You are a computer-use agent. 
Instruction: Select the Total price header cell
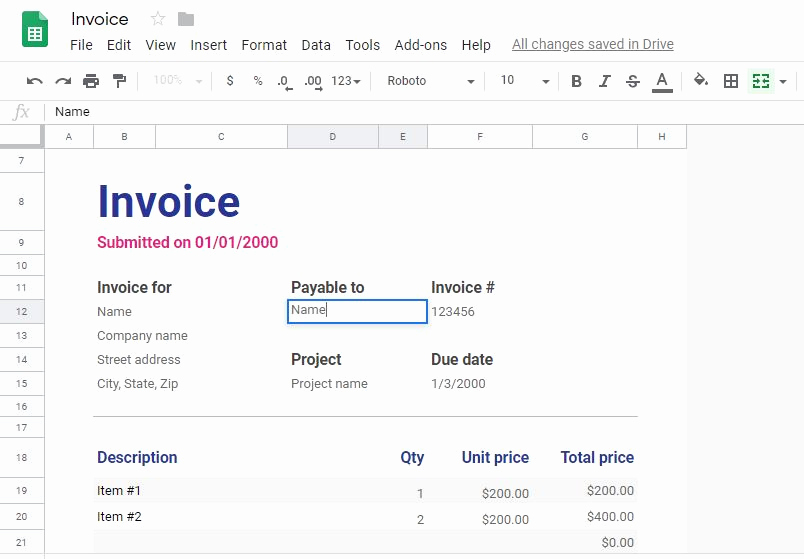[597, 457]
